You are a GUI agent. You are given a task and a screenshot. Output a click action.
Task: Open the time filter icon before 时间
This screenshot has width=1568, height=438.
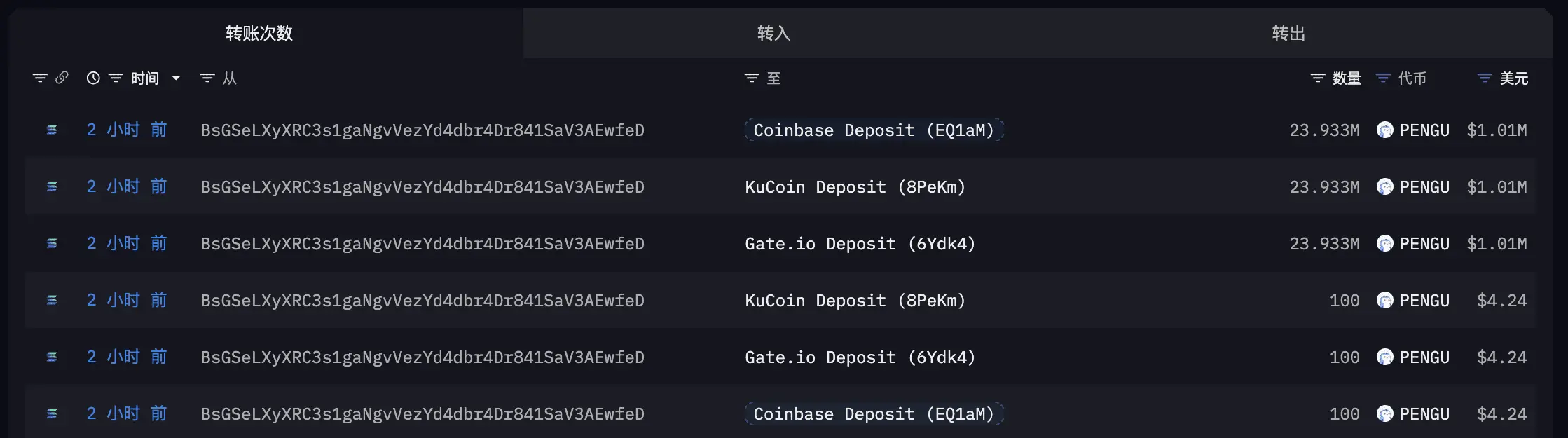(116, 78)
